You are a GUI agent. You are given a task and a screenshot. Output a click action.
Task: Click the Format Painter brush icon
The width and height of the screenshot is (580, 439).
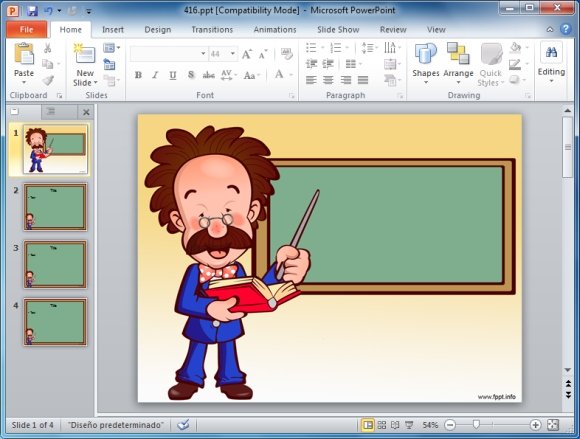[x=48, y=80]
